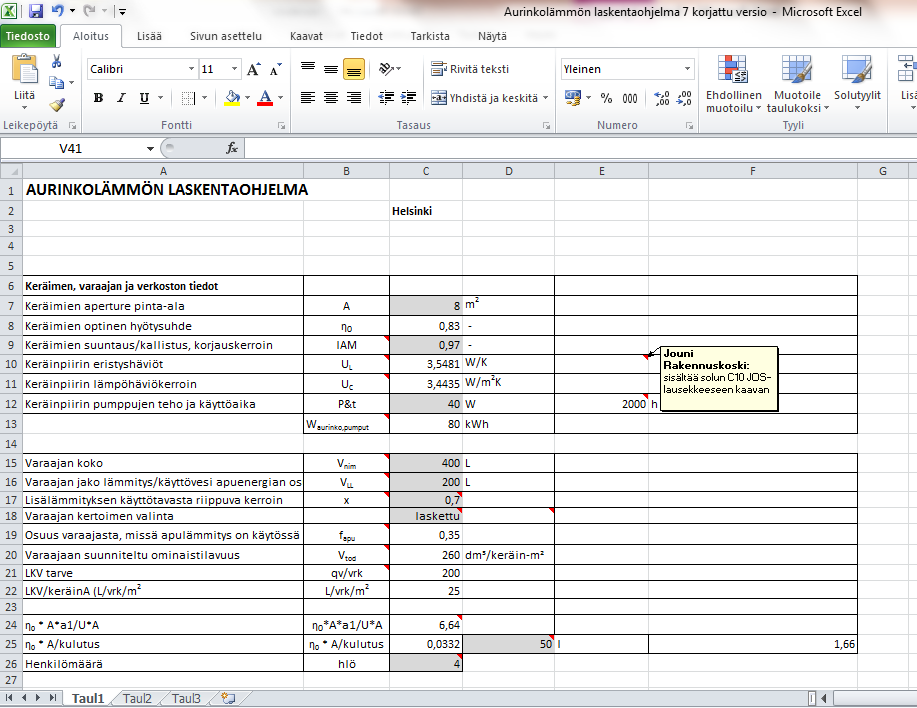Decrease font size with small A icon
Screen dimensions: 917x708
point(275,70)
